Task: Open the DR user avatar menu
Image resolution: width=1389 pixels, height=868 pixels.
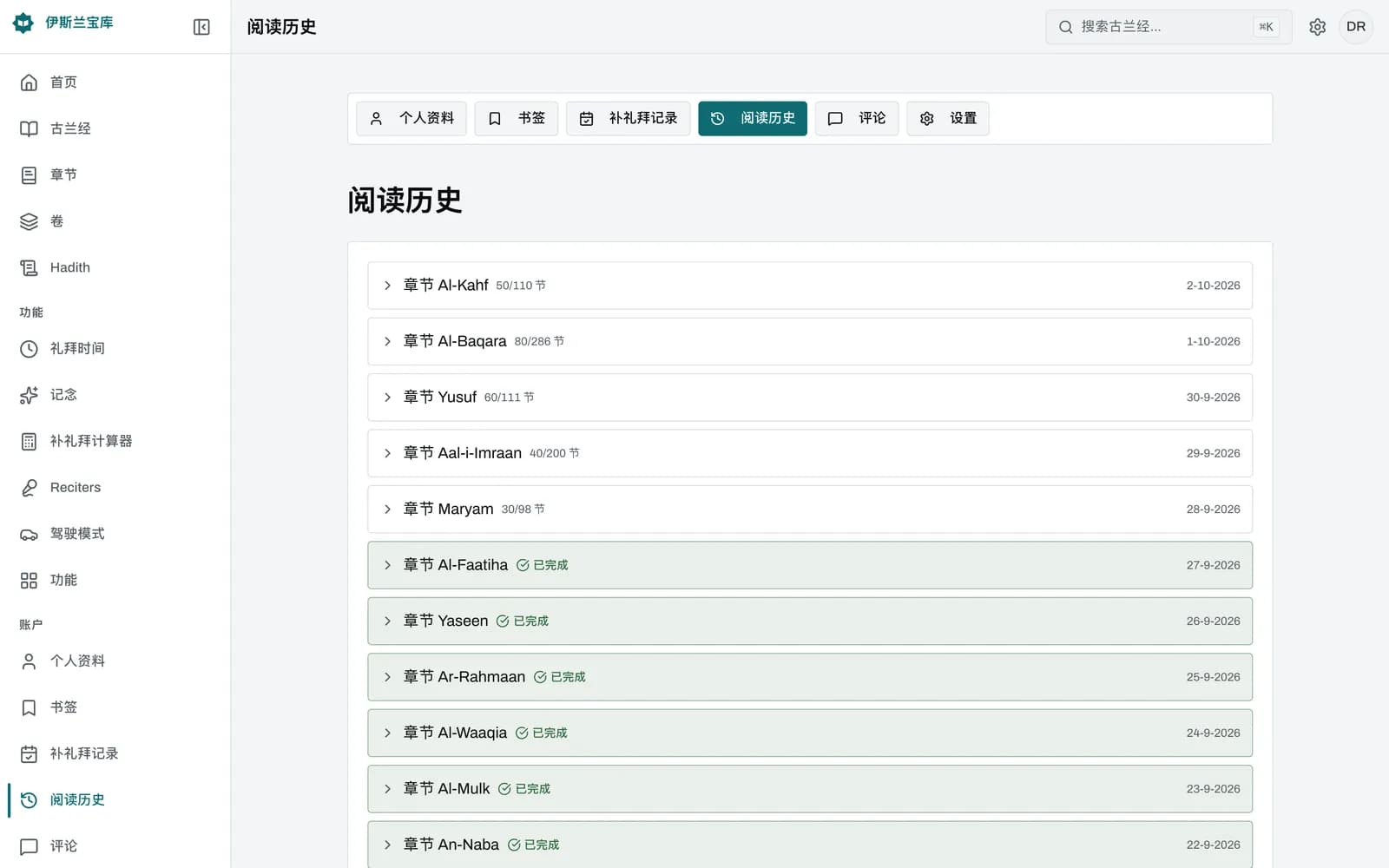Action: pos(1356,27)
